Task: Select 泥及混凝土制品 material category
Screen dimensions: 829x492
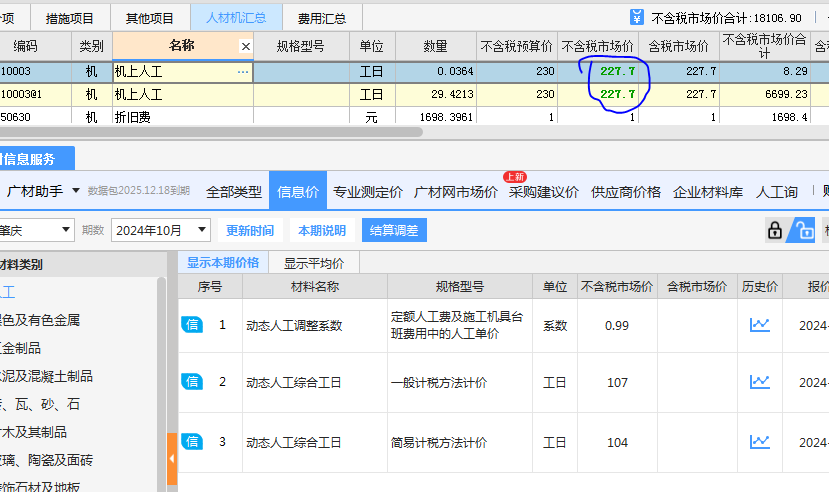Action: [x=46, y=376]
